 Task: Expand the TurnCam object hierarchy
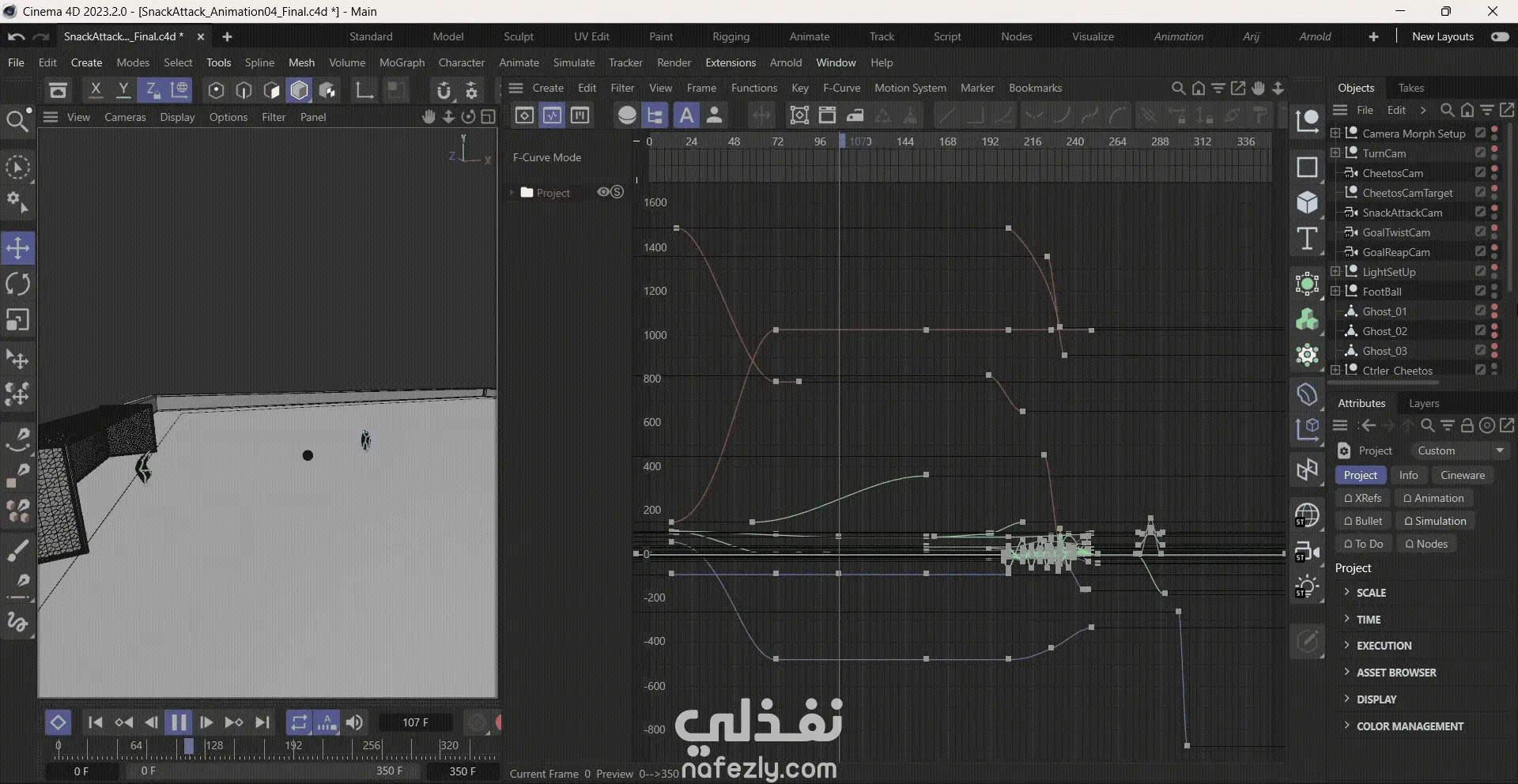(1335, 153)
